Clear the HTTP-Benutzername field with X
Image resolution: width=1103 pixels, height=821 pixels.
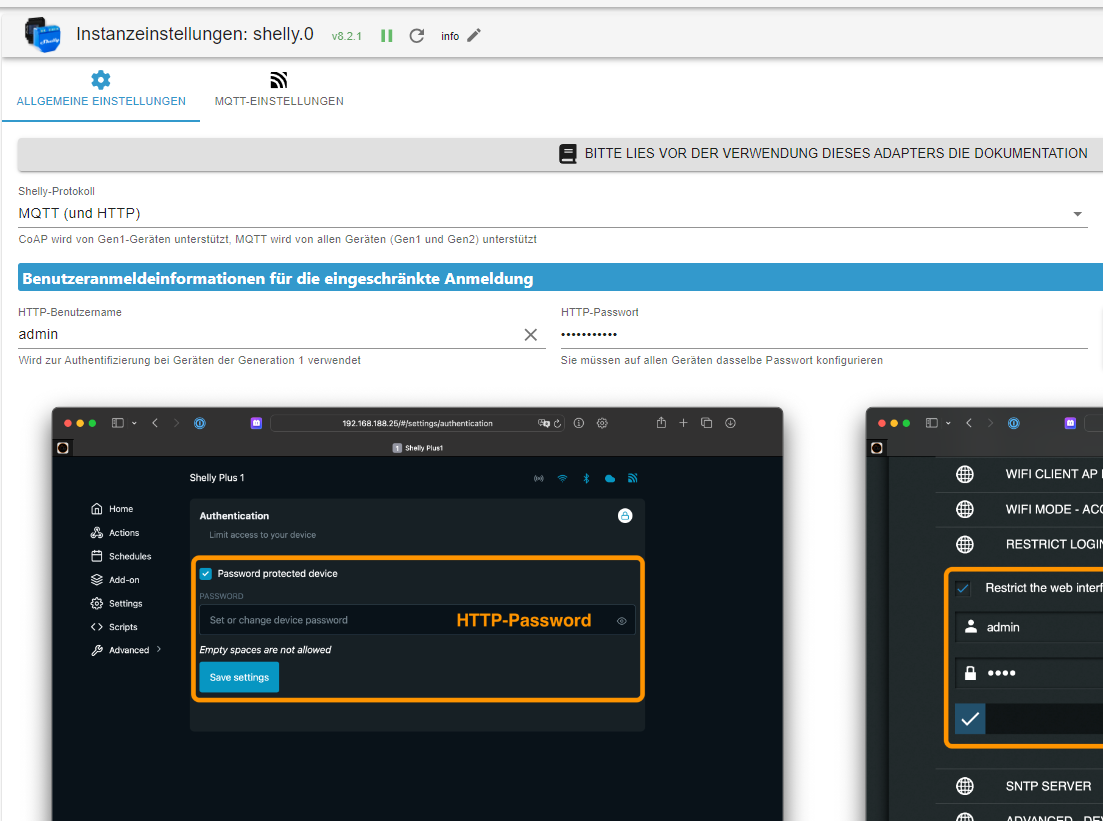click(x=530, y=335)
